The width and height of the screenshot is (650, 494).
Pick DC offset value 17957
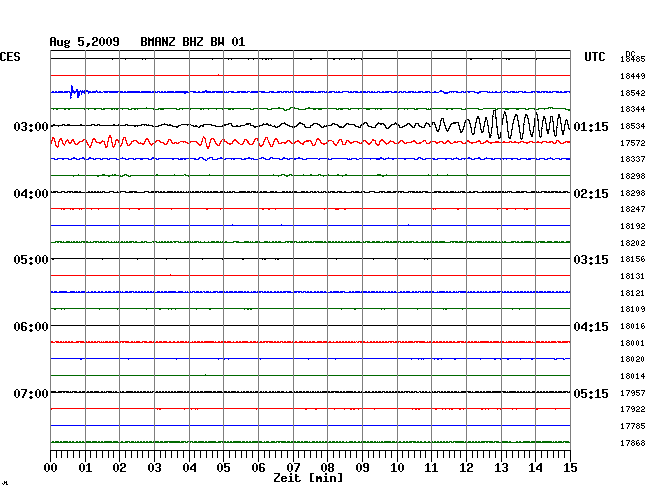pyautogui.click(x=633, y=393)
